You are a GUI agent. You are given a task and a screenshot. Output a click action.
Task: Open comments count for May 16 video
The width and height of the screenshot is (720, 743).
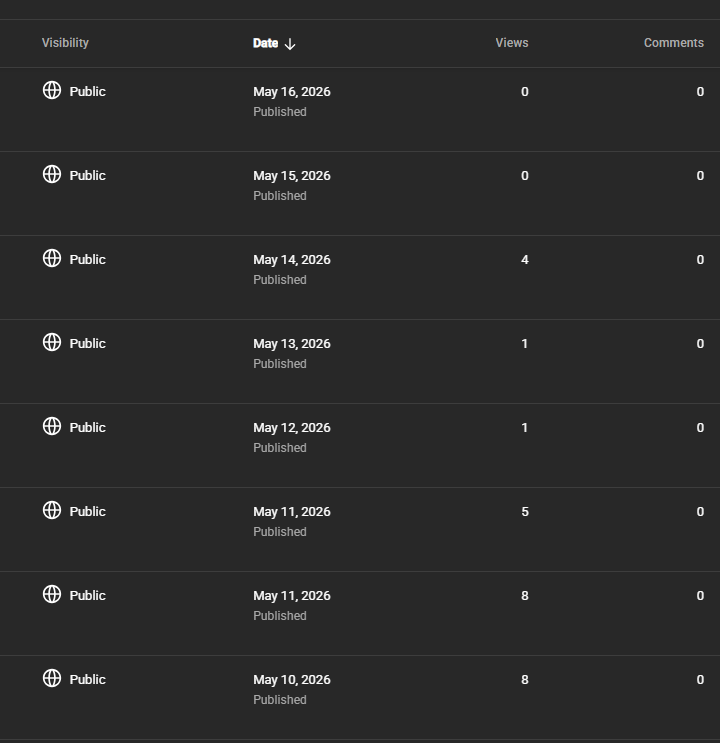coord(700,91)
